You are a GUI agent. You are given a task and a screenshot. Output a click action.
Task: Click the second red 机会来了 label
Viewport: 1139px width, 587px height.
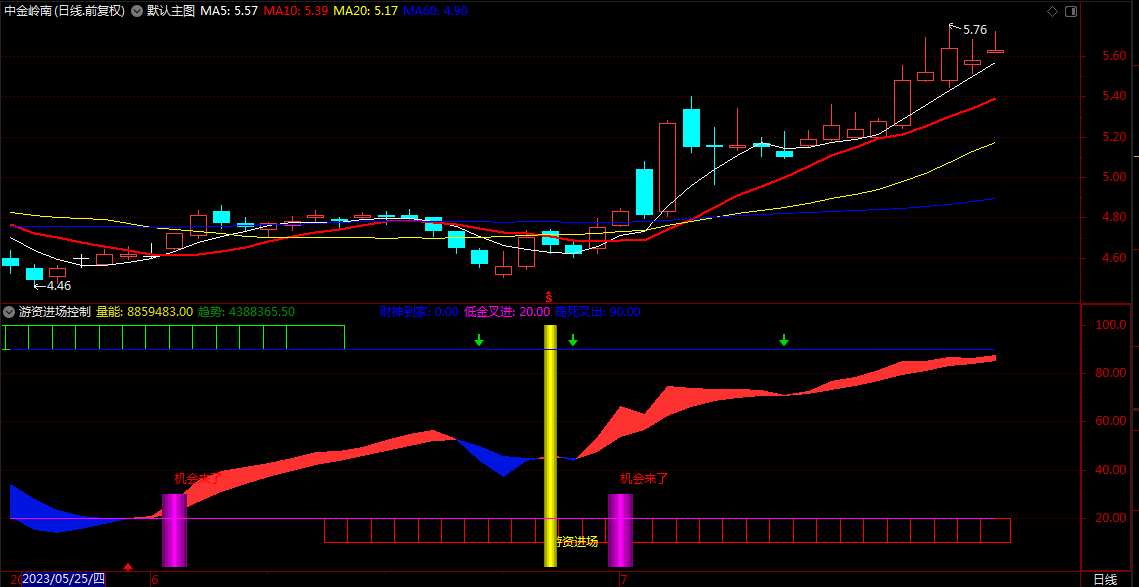pyautogui.click(x=644, y=479)
